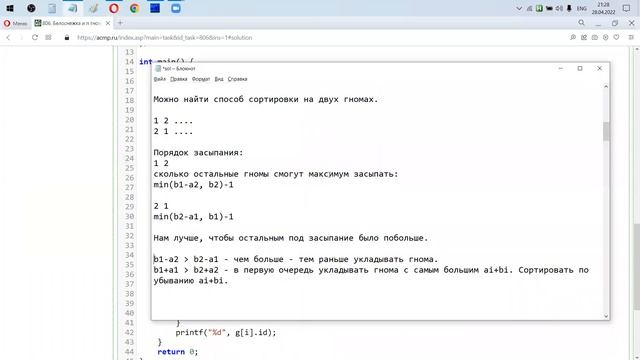Viewport: 640px width, 360px height.
Task: Click the line 'Нам лучше, чтобы остальным'
Action: [x=291, y=238]
